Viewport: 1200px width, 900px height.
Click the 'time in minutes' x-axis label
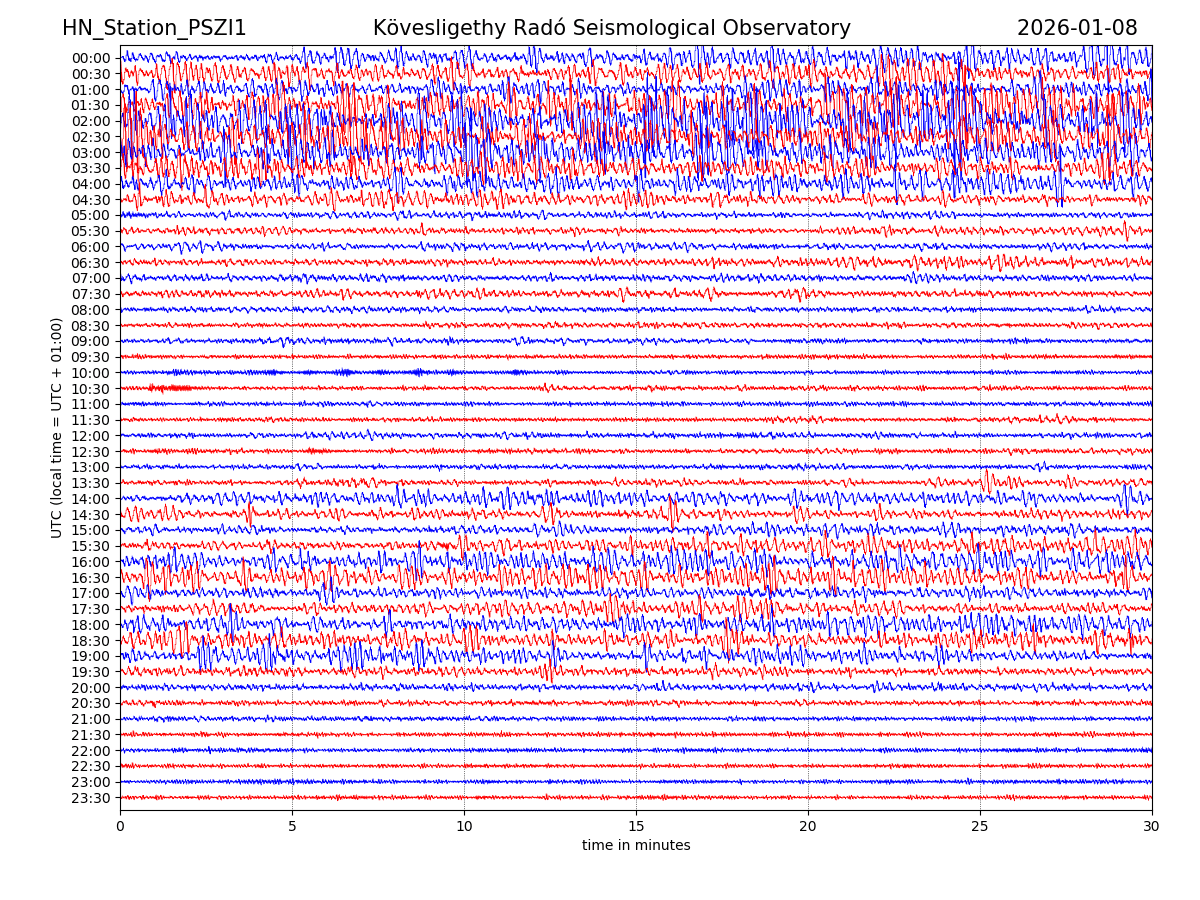tap(636, 846)
